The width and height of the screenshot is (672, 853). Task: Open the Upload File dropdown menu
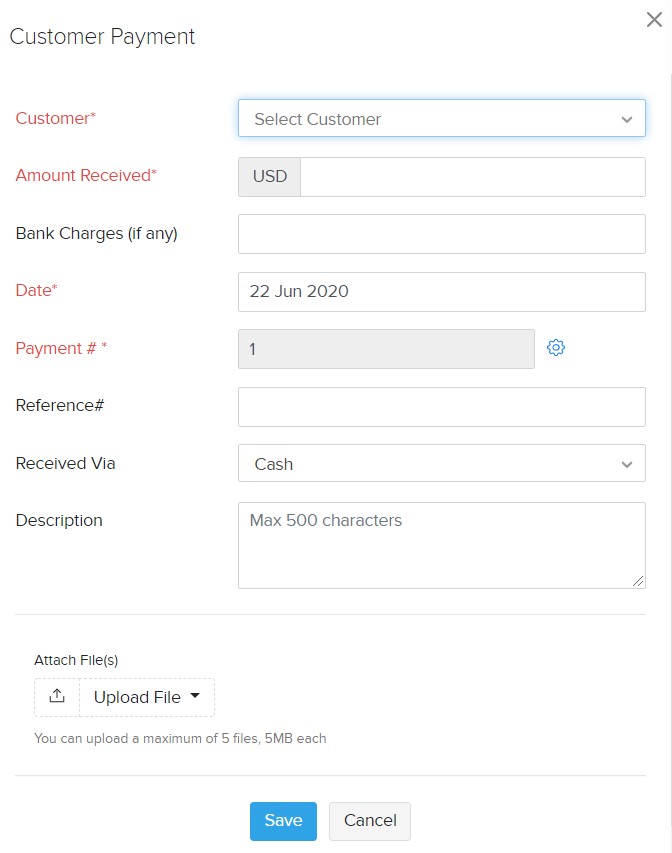[x=147, y=697]
